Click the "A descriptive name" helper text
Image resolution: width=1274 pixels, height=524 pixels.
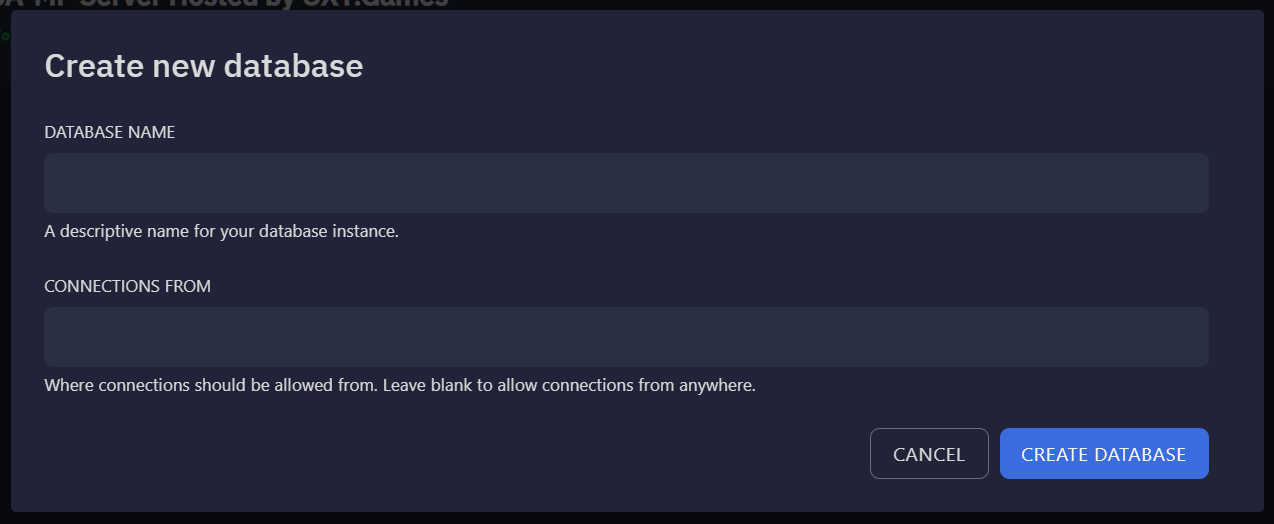click(x=221, y=231)
